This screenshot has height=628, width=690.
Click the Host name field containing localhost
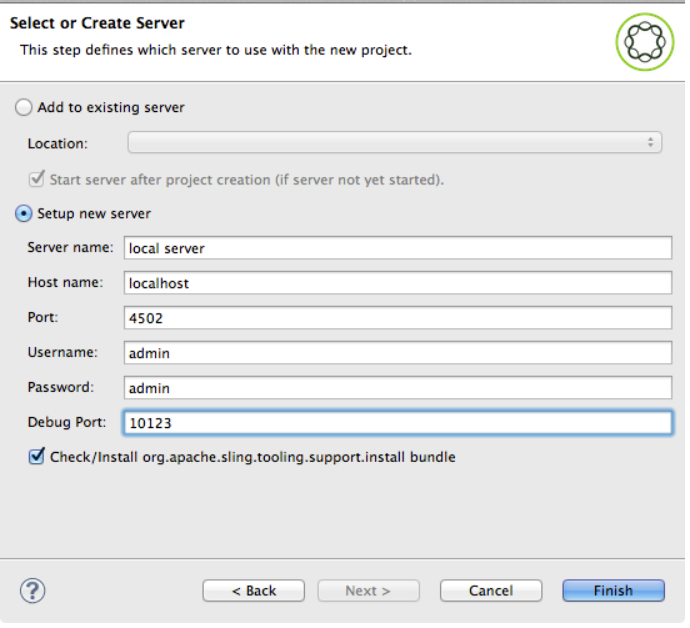398,283
